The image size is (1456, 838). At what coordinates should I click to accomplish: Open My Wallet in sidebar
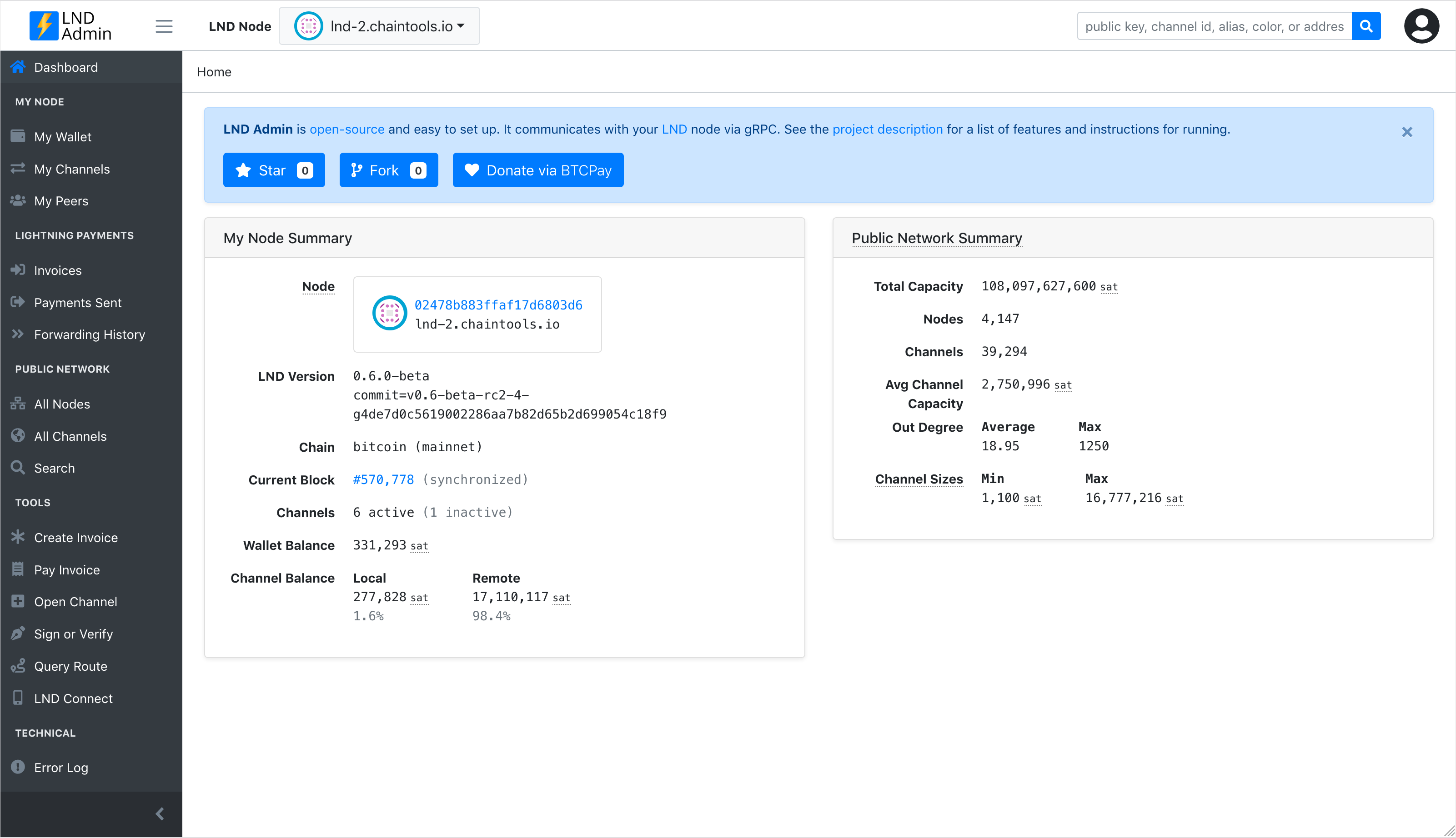[x=62, y=137]
